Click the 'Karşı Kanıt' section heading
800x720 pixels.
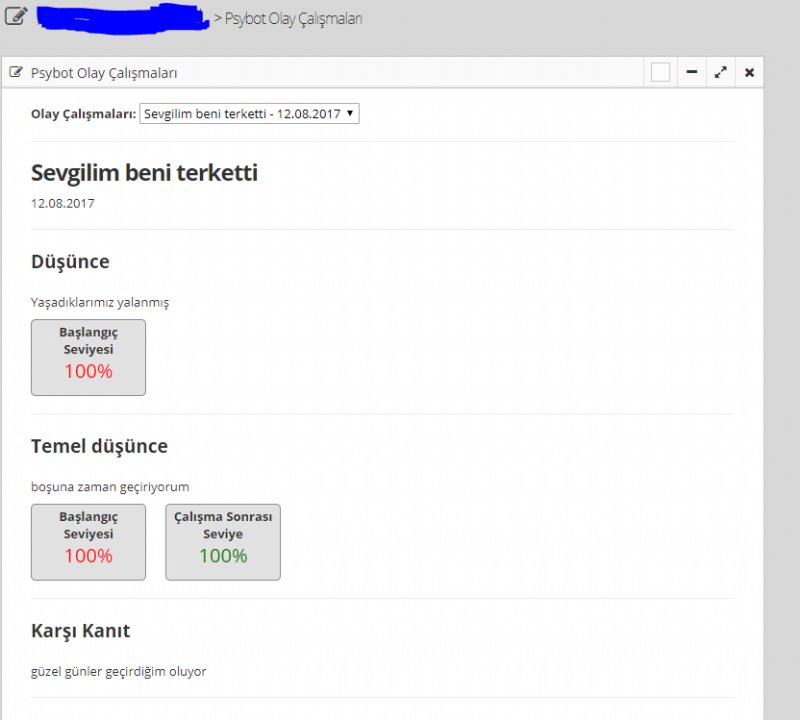(81, 631)
